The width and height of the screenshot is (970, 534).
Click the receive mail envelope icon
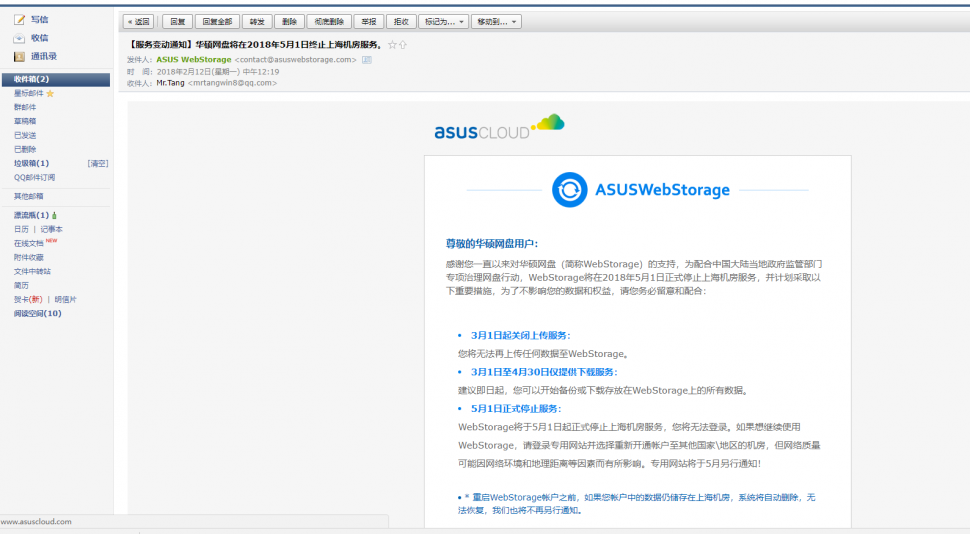[x=19, y=38]
